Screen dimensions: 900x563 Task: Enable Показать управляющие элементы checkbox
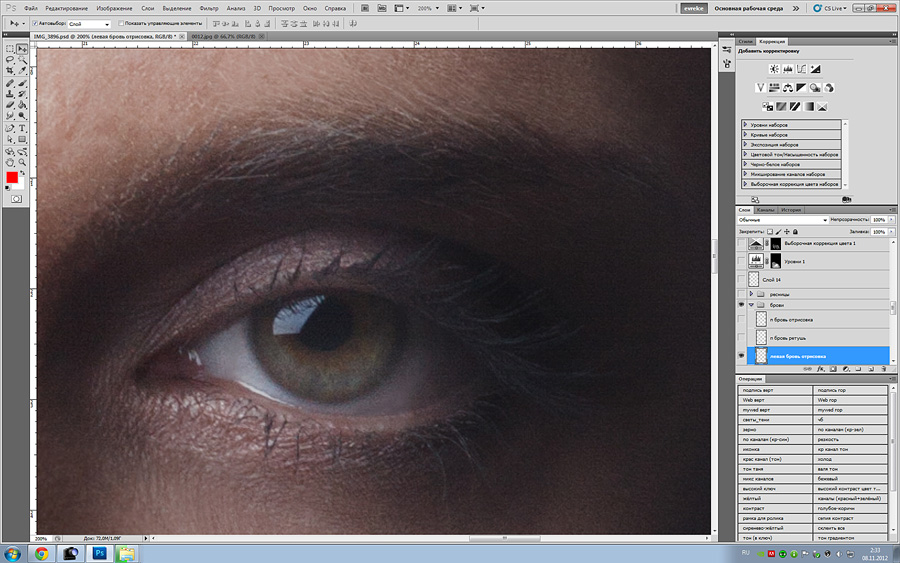(121, 24)
